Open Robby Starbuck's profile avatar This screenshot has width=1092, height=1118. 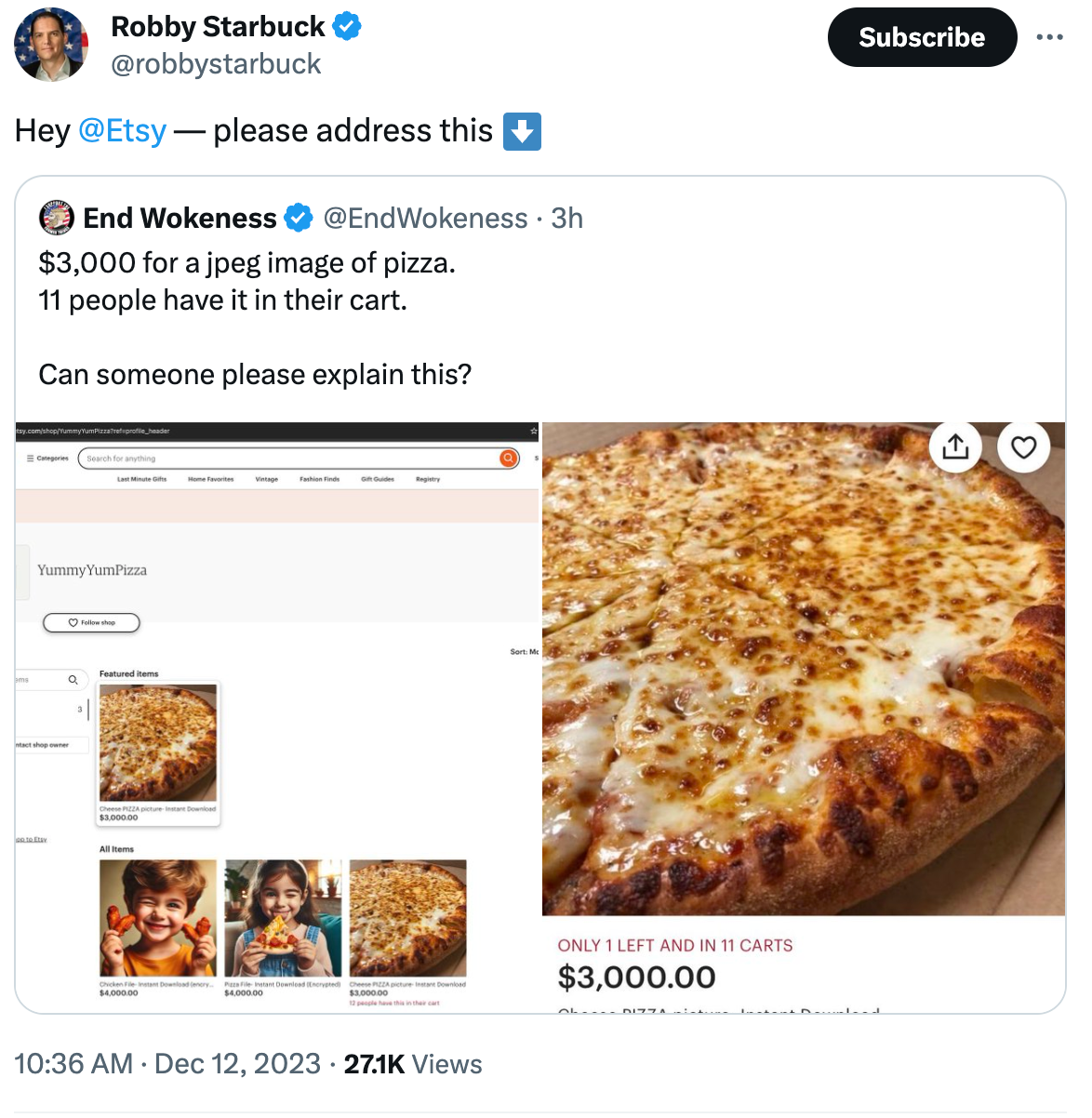coord(51,44)
